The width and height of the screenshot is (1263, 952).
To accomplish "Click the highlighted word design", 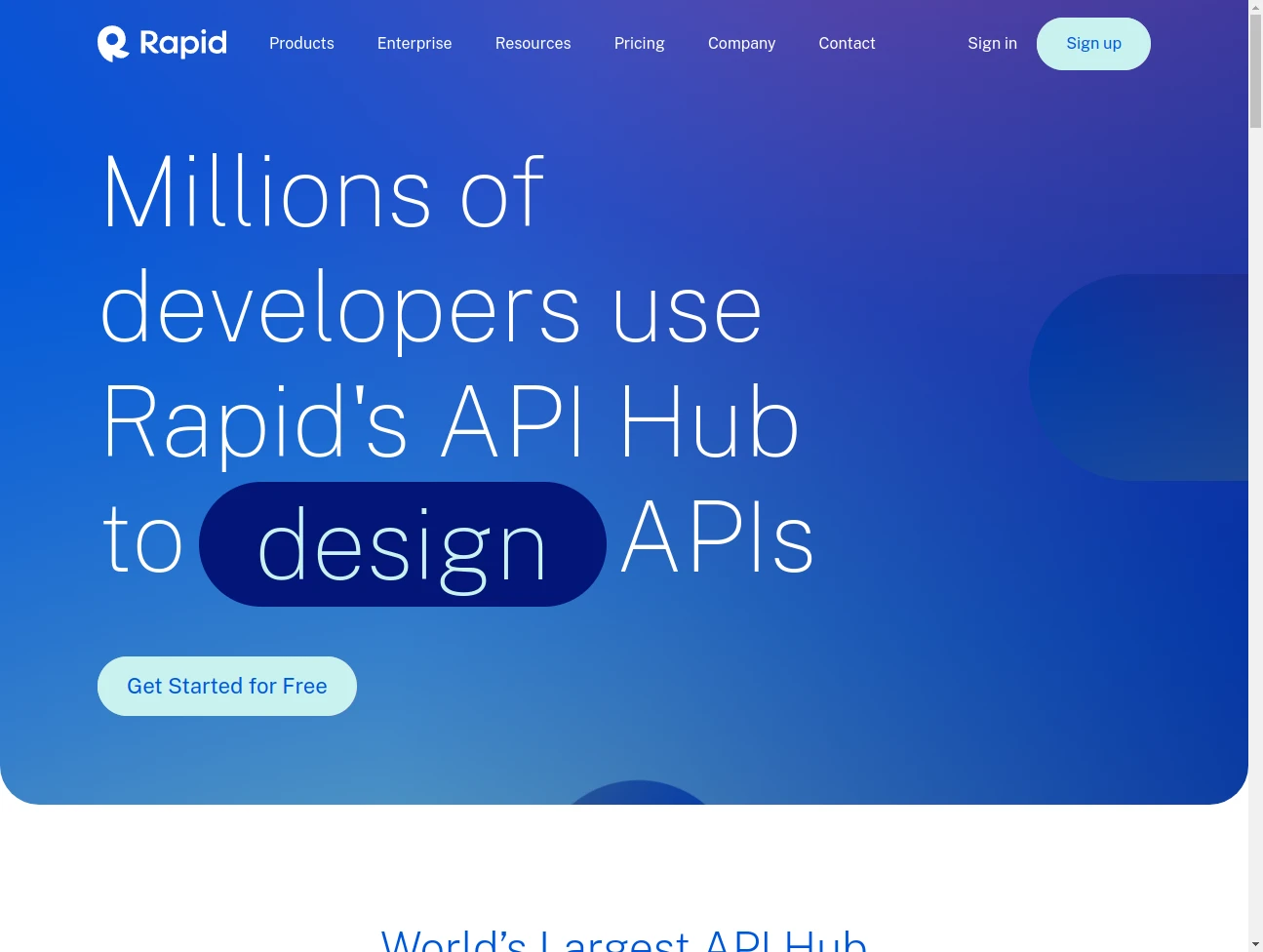I will coord(403,544).
